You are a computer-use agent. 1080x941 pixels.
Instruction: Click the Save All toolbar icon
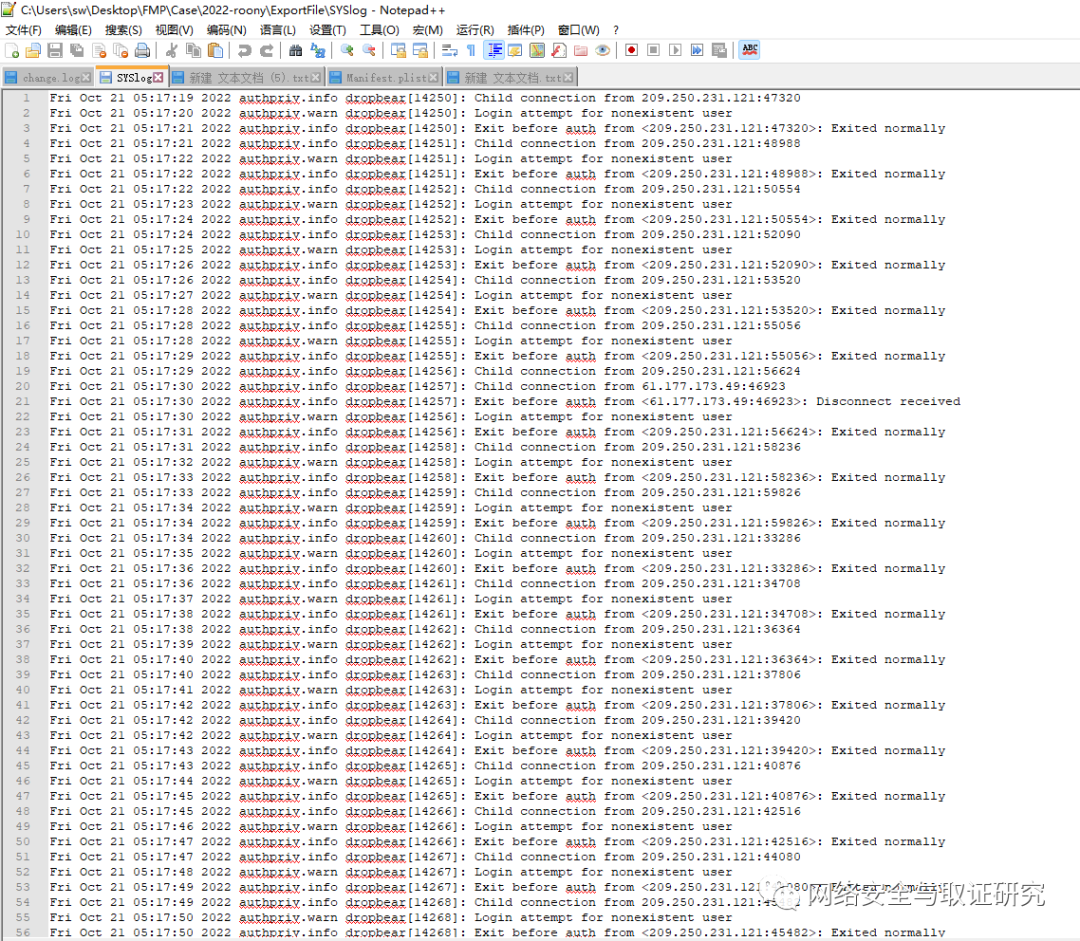77,50
